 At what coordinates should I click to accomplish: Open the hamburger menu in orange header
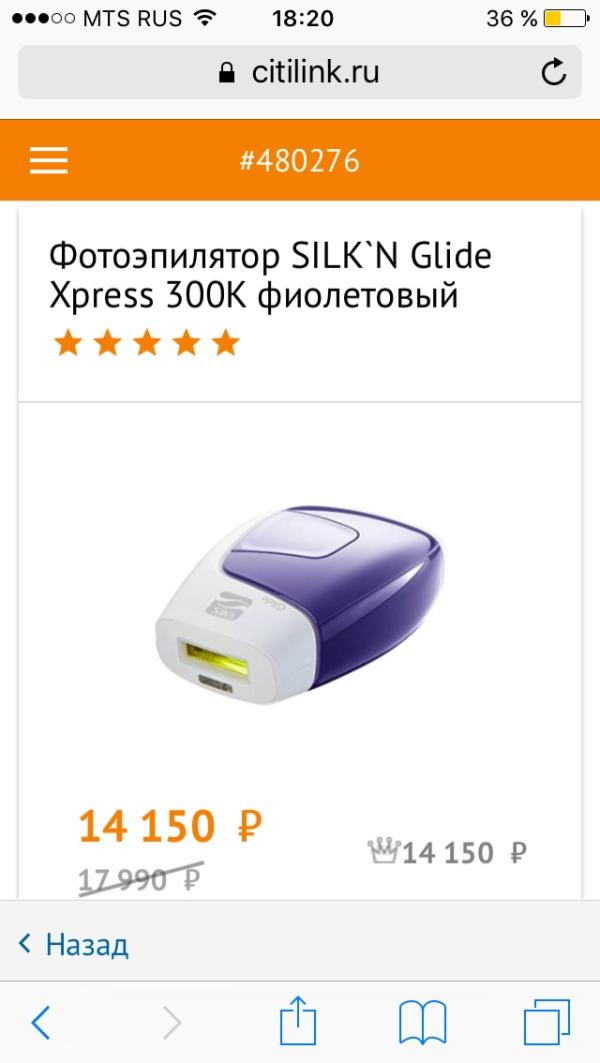click(x=48, y=161)
